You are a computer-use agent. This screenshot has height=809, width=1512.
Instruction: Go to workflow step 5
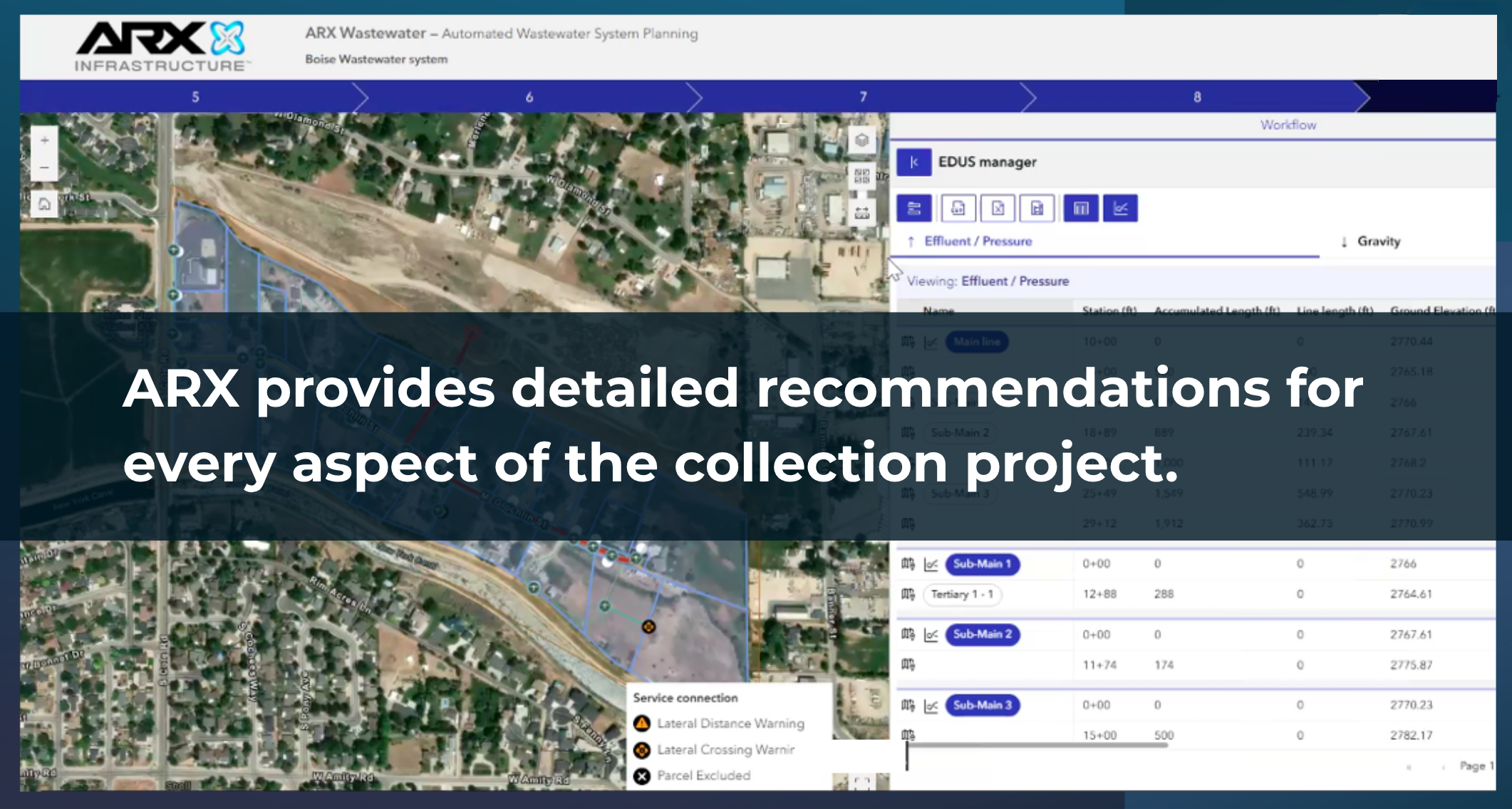coord(195,97)
